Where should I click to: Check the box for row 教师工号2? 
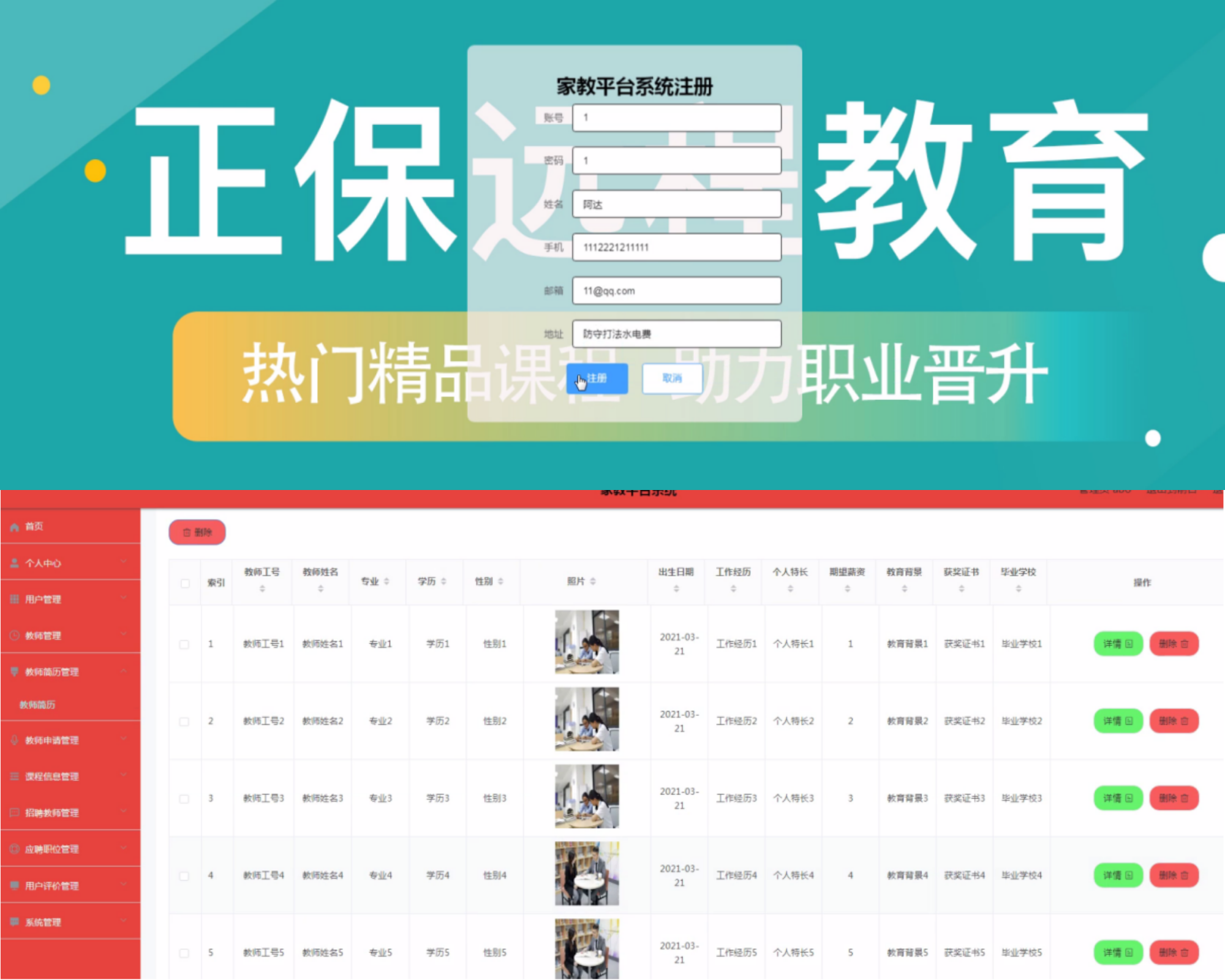click(x=184, y=722)
